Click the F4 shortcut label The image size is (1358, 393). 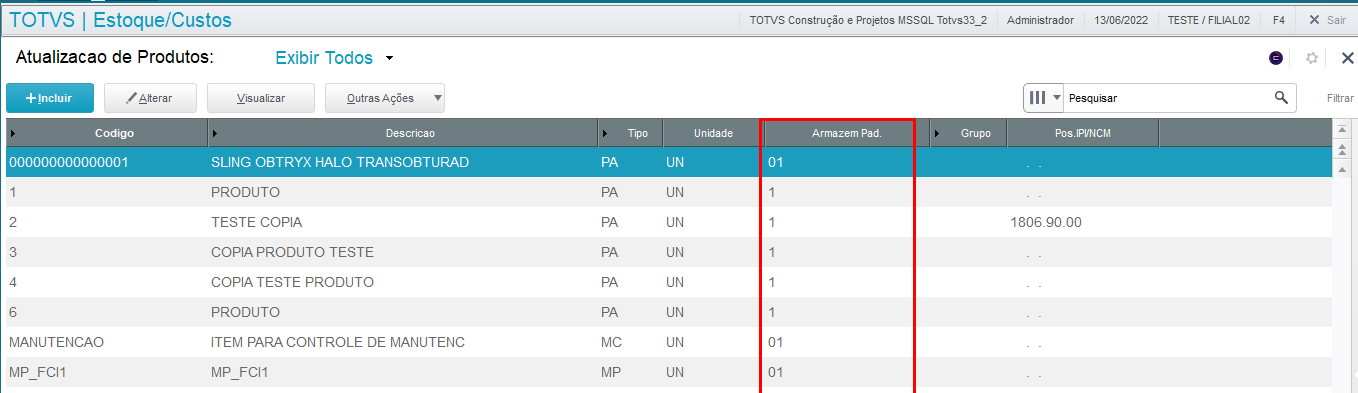point(1279,20)
